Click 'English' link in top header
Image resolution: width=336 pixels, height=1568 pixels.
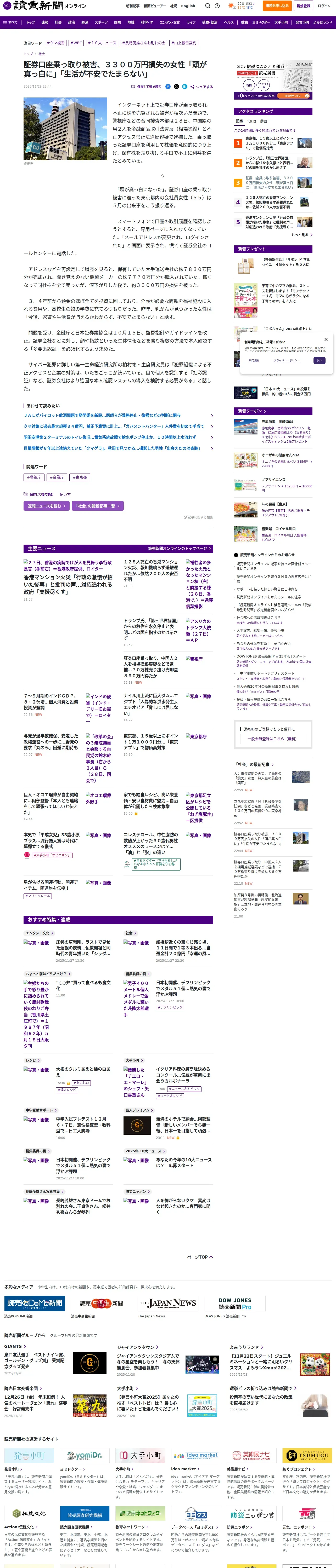(x=188, y=5)
